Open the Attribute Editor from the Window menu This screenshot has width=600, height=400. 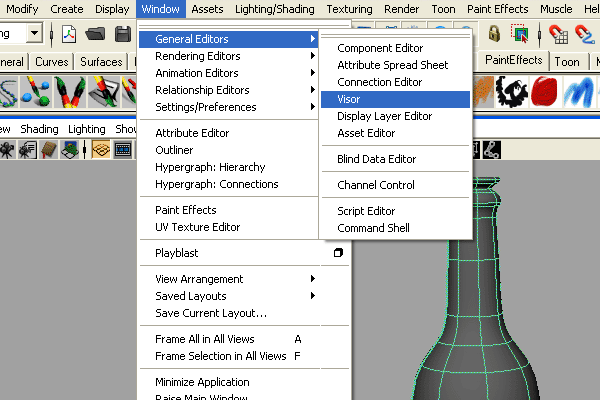point(228,133)
